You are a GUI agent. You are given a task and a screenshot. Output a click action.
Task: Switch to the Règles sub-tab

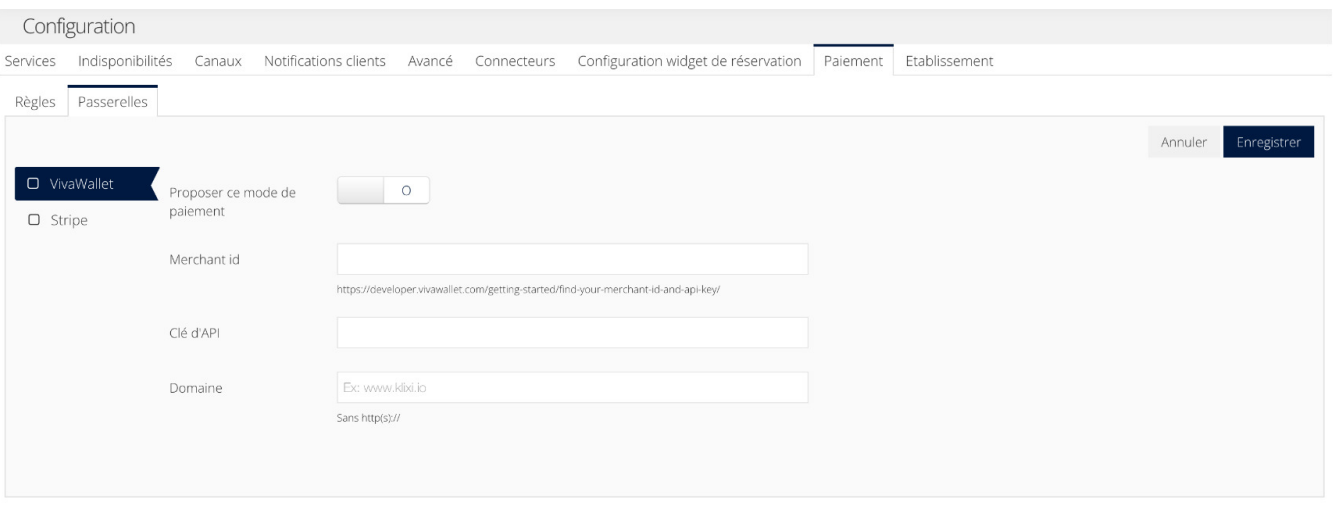click(x=35, y=102)
